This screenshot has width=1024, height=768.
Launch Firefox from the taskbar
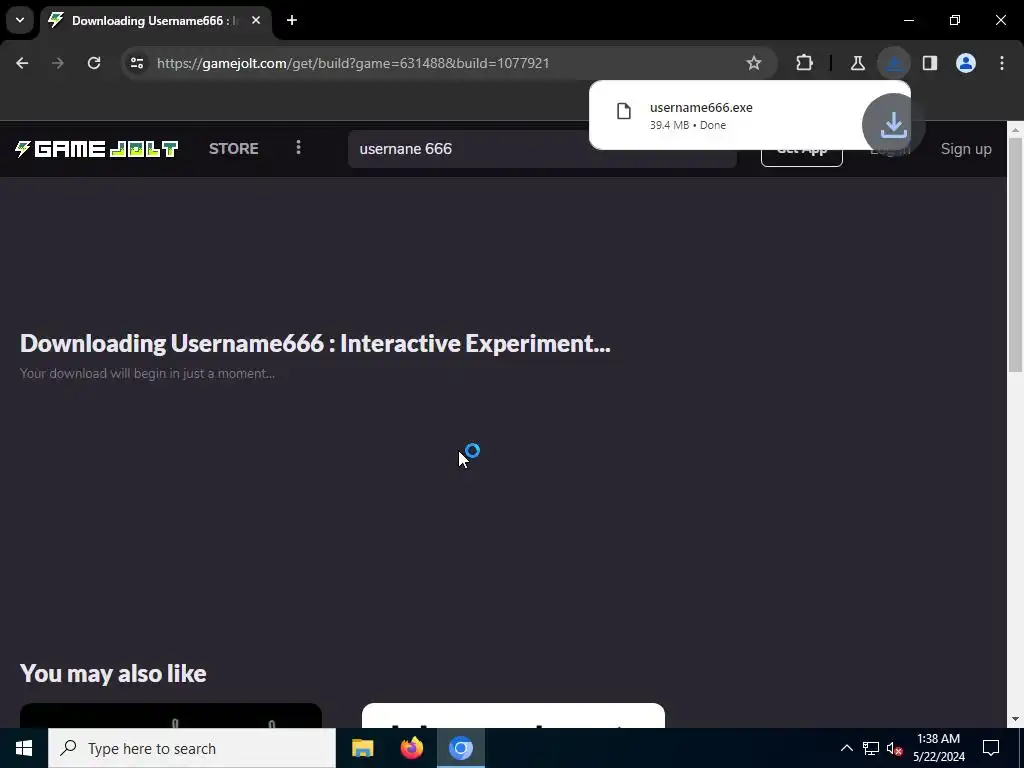pos(411,748)
